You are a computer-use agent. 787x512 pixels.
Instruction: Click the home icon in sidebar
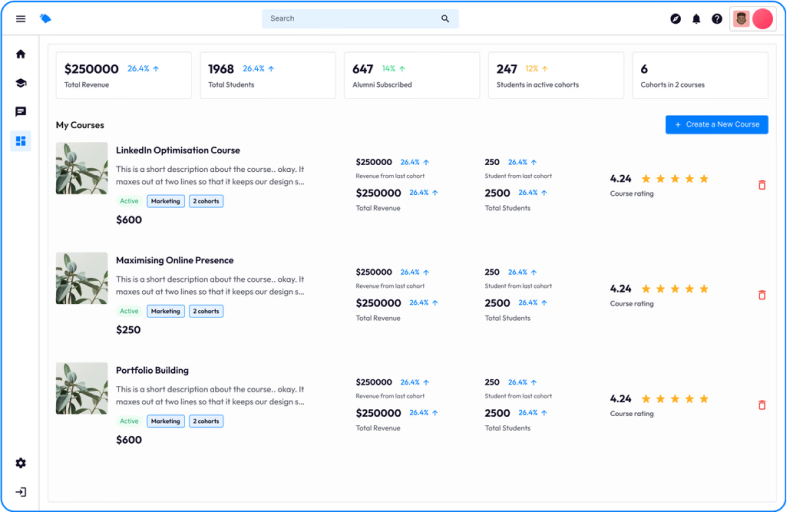click(20, 54)
